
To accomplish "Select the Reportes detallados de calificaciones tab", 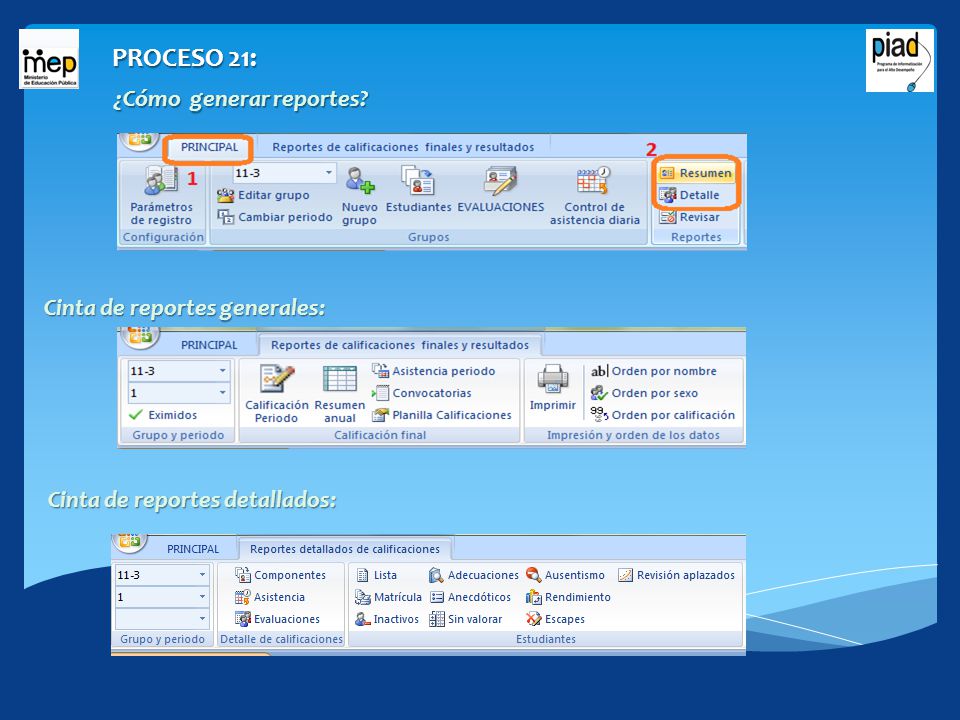I will 345,549.
